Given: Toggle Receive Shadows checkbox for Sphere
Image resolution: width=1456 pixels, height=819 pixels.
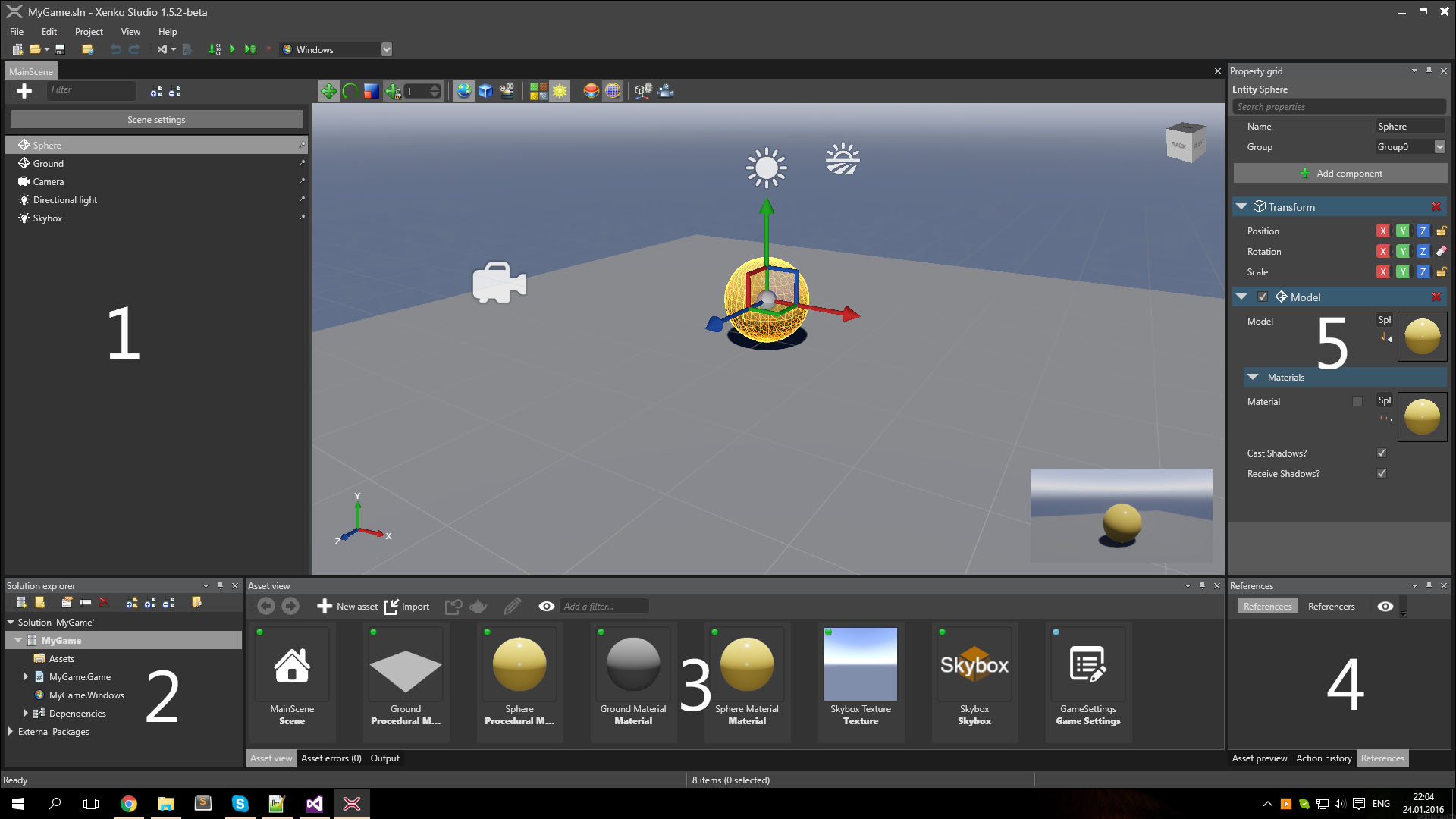Looking at the screenshot, I should click(1381, 473).
